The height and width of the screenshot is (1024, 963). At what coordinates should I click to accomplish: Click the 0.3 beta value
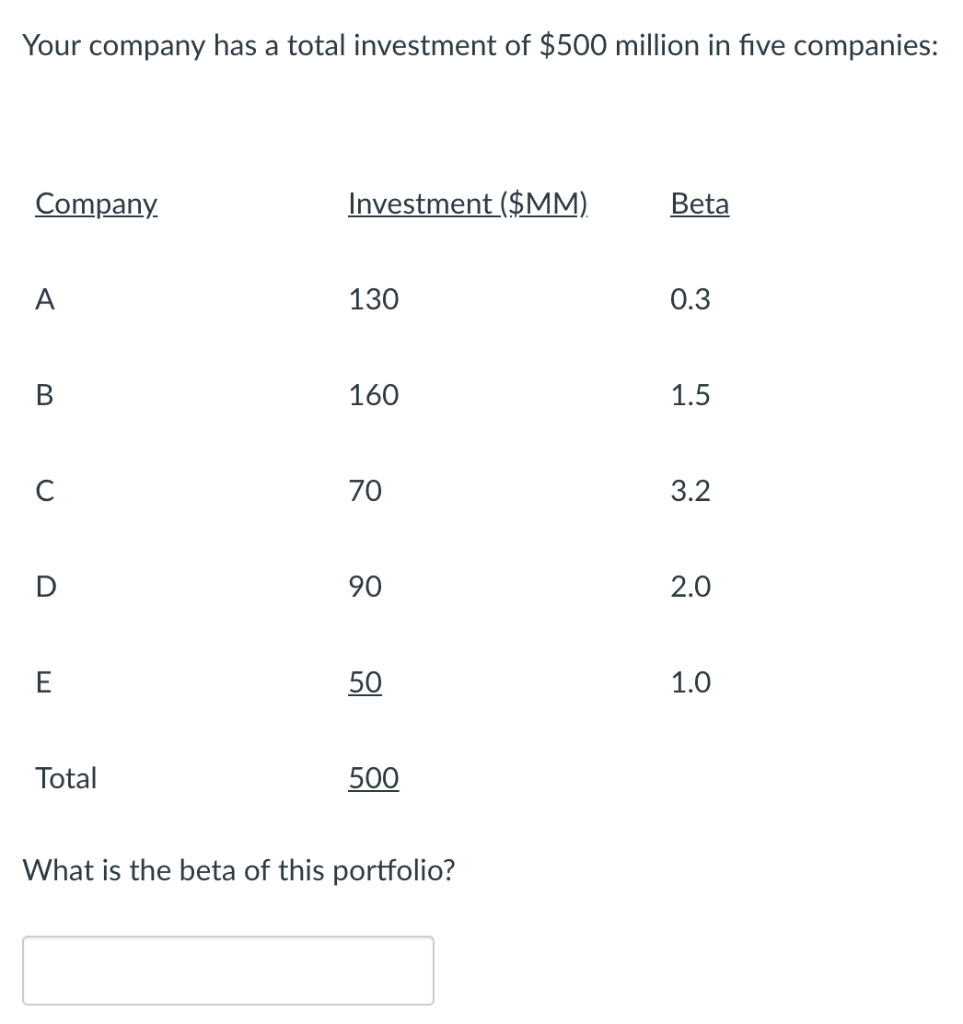691,299
